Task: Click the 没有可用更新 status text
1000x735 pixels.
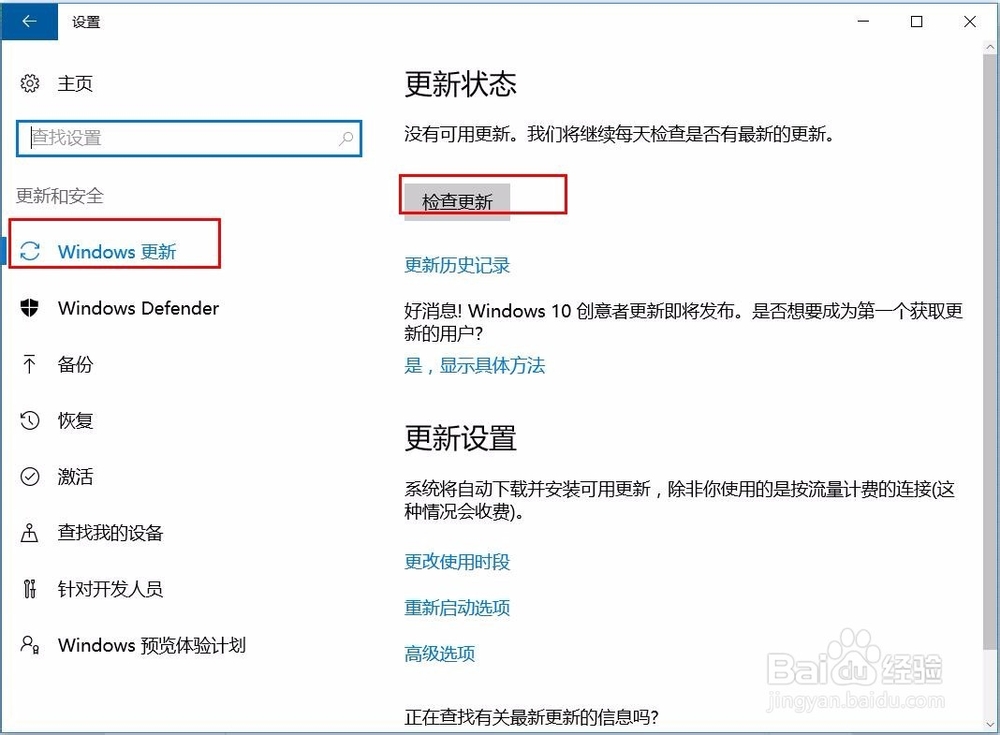Action: [619, 135]
